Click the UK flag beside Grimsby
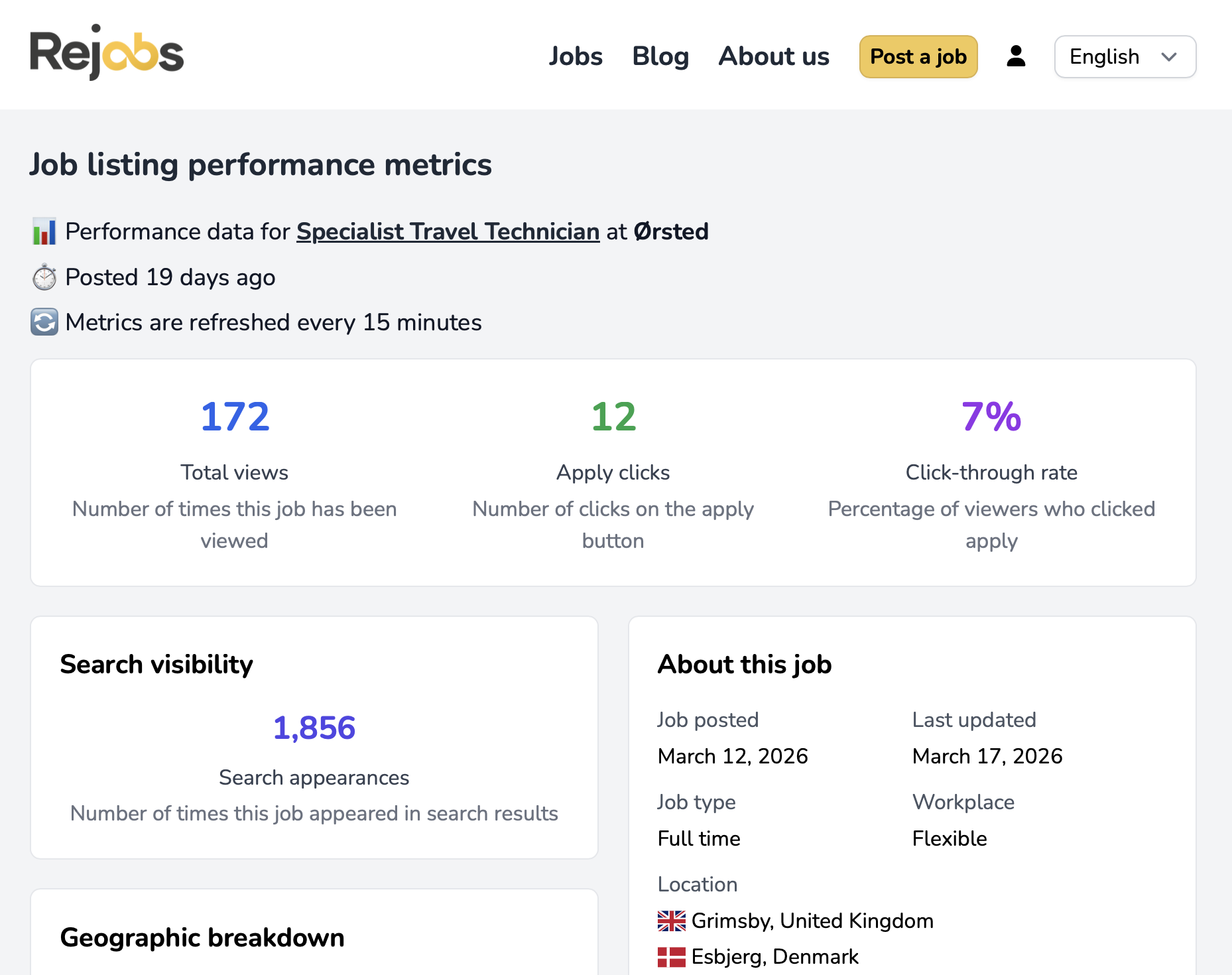 pos(670,921)
